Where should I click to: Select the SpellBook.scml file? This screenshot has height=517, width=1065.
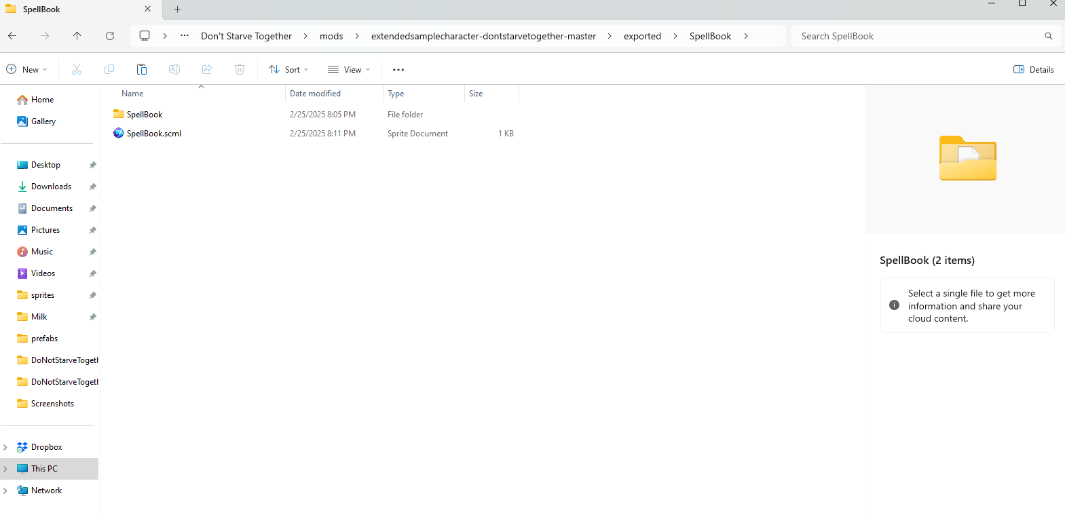154,133
